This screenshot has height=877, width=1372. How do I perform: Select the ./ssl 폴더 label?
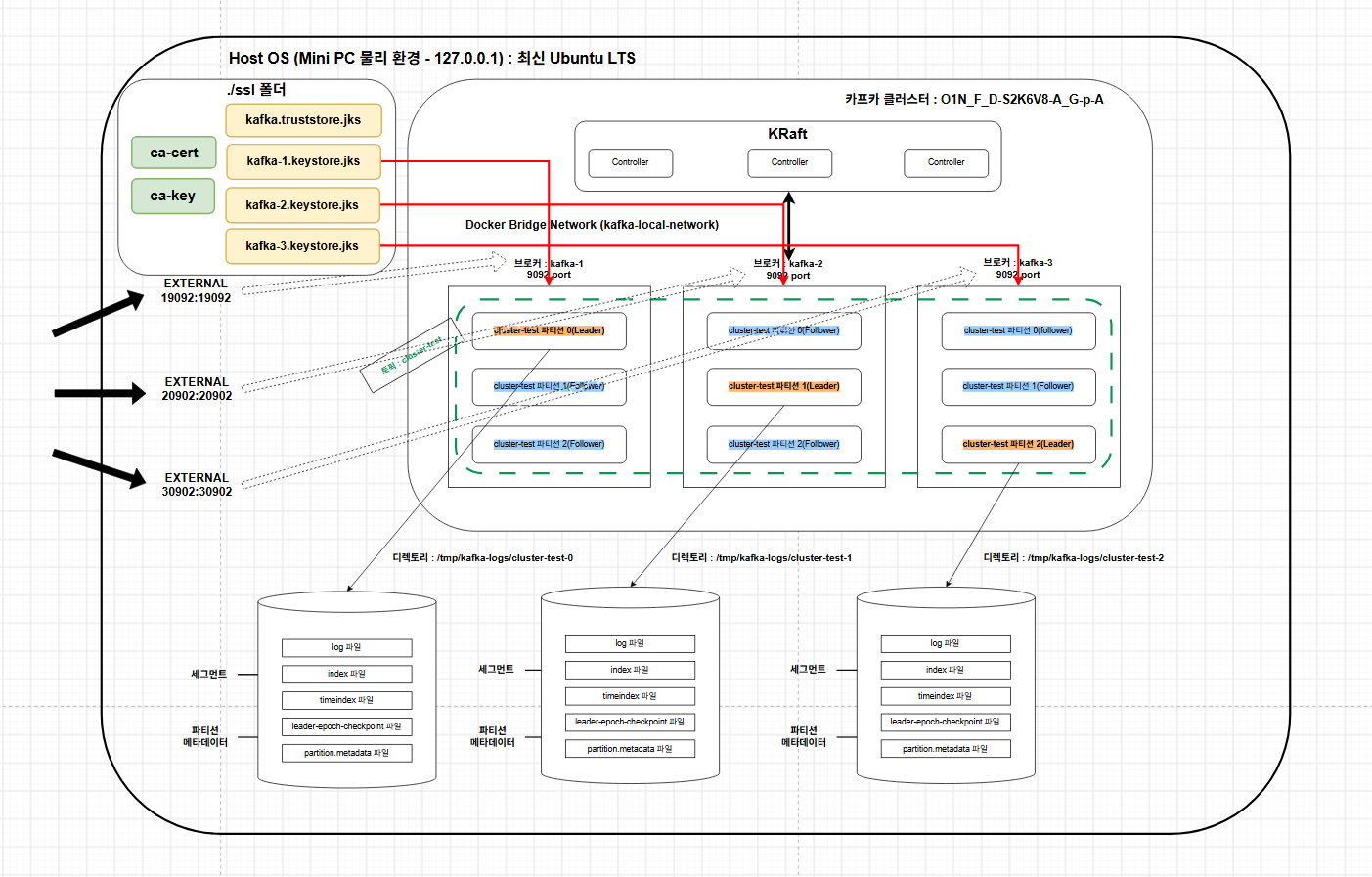coord(256,89)
